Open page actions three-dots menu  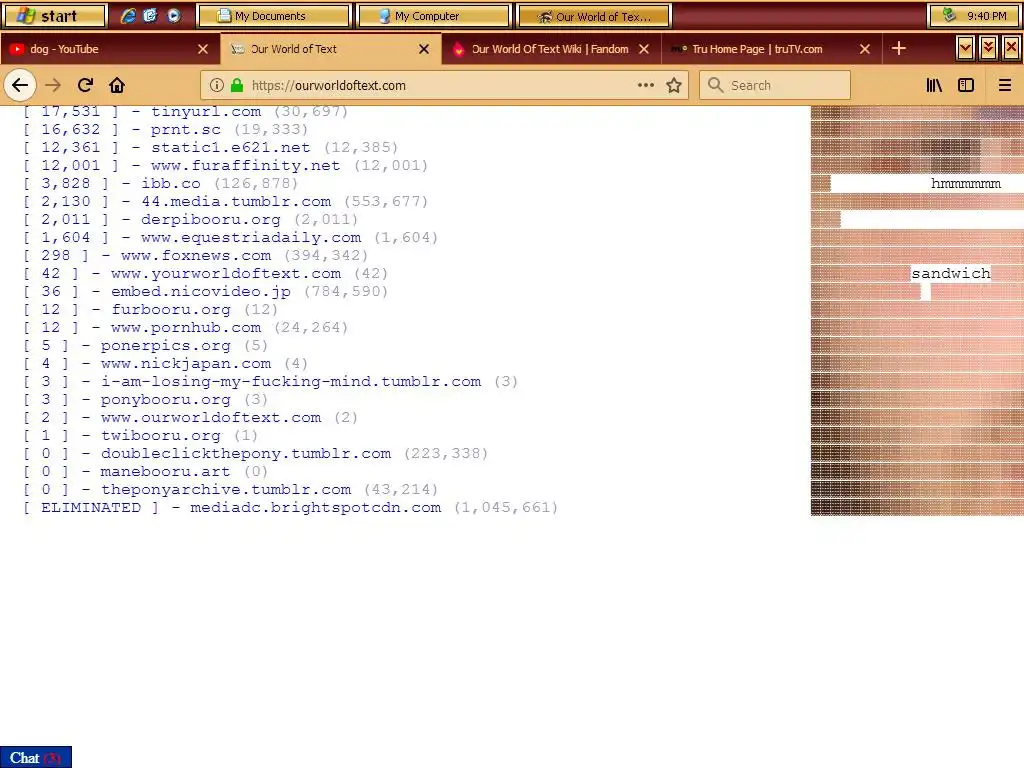point(646,85)
